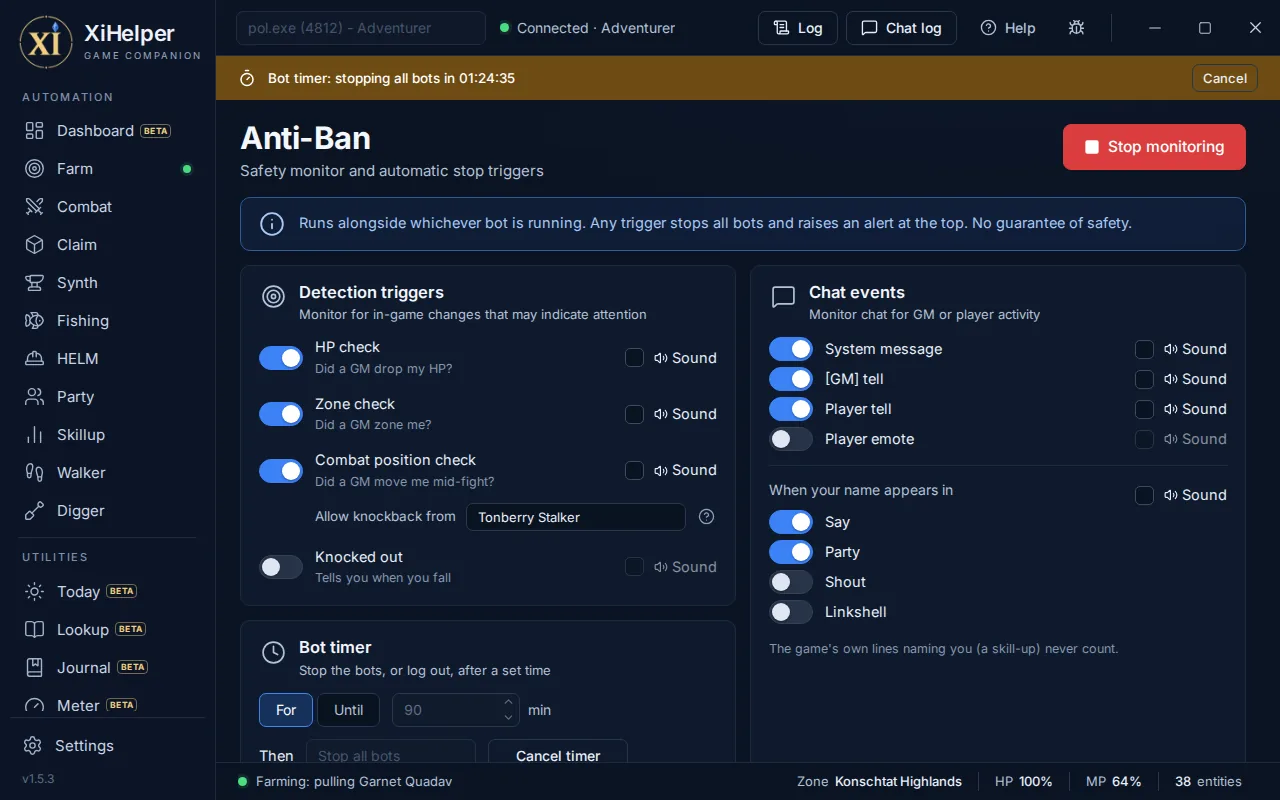Click the XiHelper logo icon
The image size is (1280, 800).
pyautogui.click(x=46, y=42)
